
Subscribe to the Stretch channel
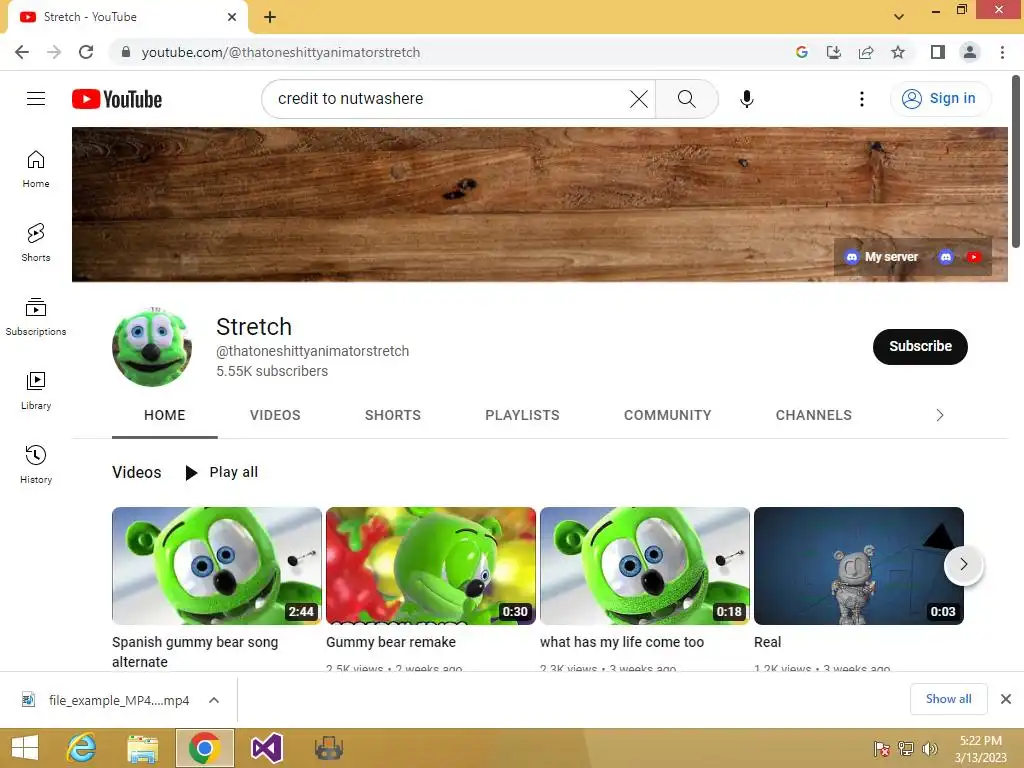click(x=920, y=346)
